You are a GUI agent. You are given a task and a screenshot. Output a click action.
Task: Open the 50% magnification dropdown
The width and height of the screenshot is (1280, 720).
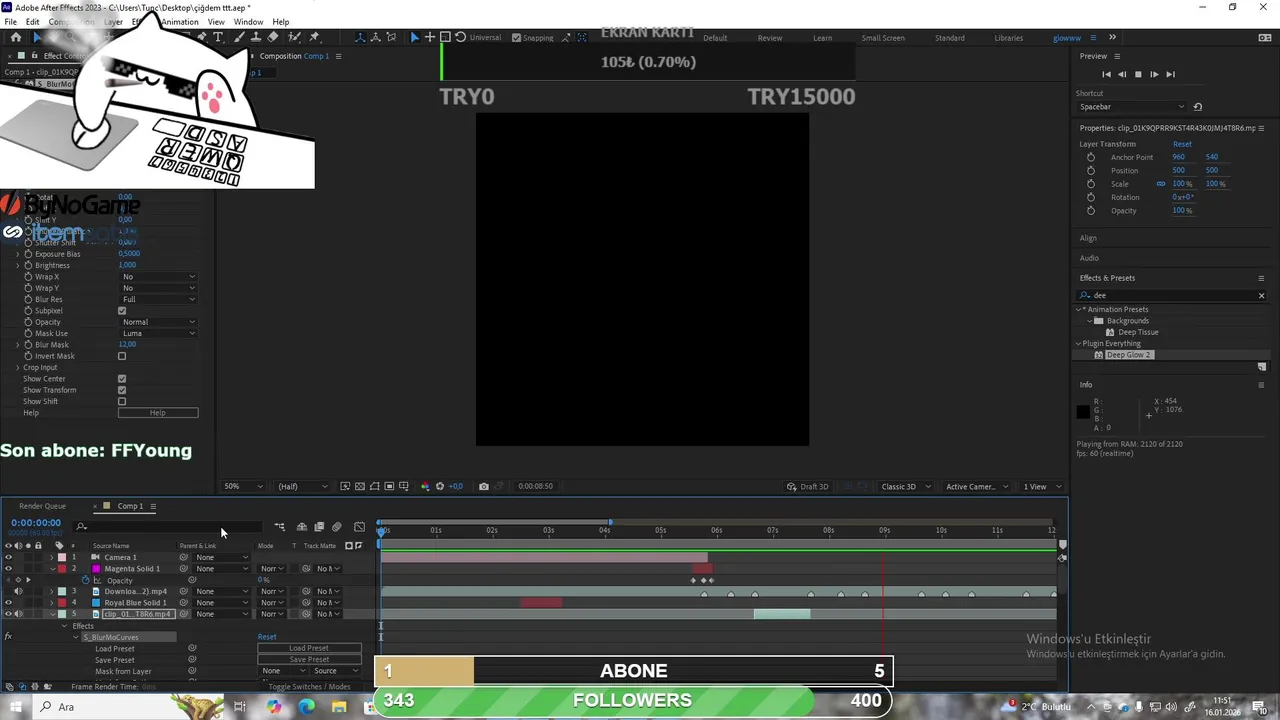coord(243,487)
